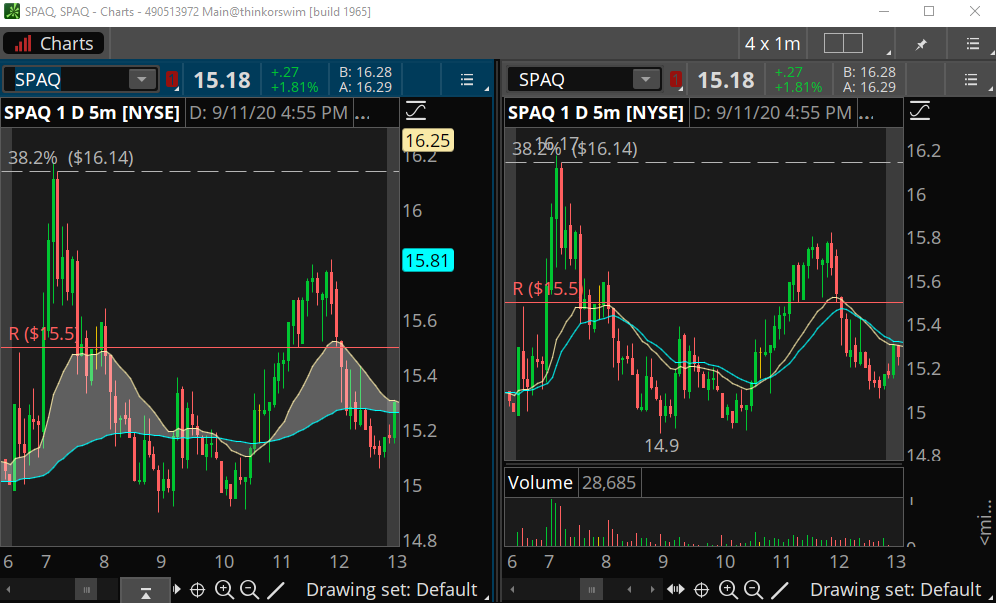Click the 16.17 high price label

click(x=557, y=142)
